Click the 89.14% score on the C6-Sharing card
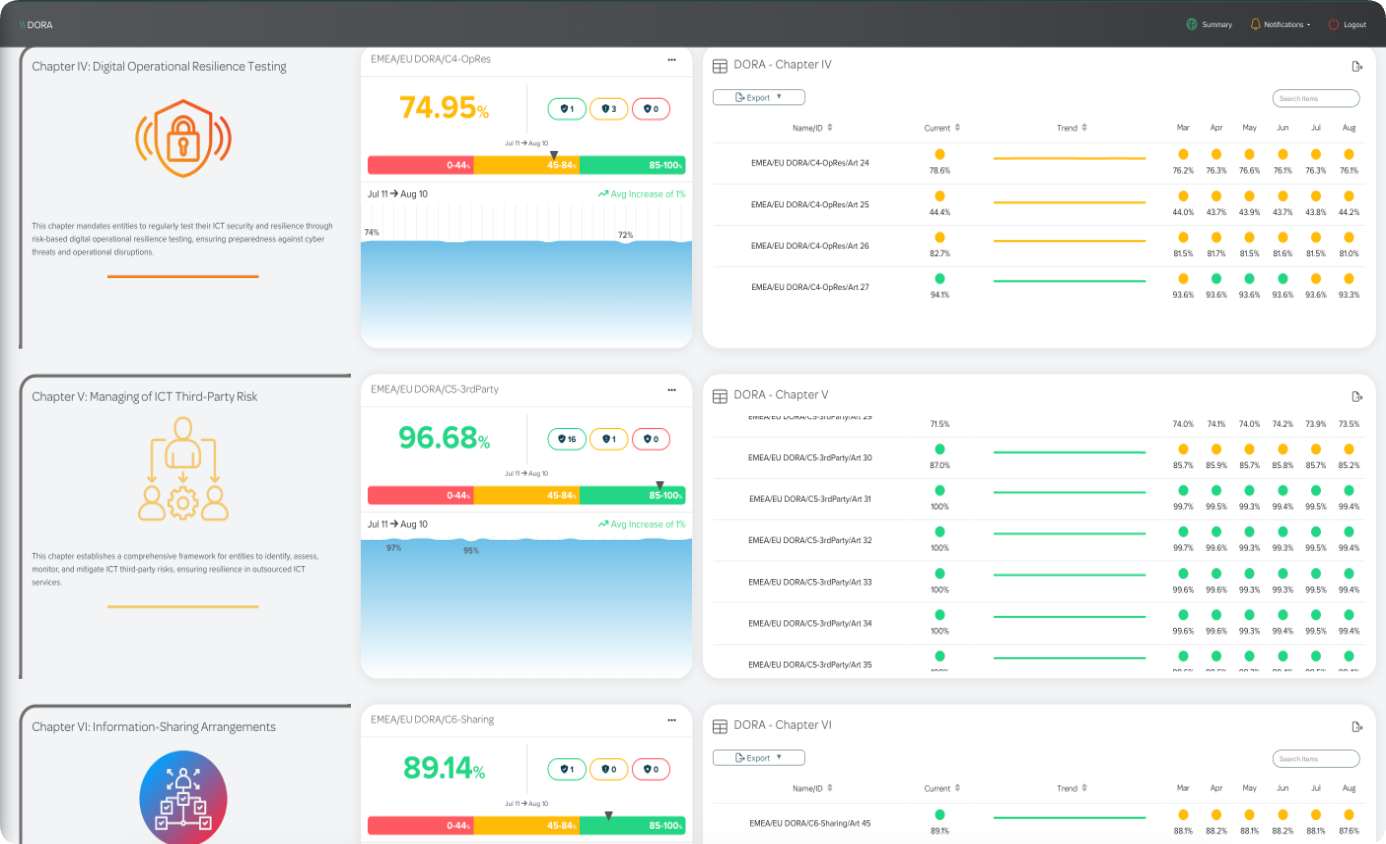 [x=444, y=768]
